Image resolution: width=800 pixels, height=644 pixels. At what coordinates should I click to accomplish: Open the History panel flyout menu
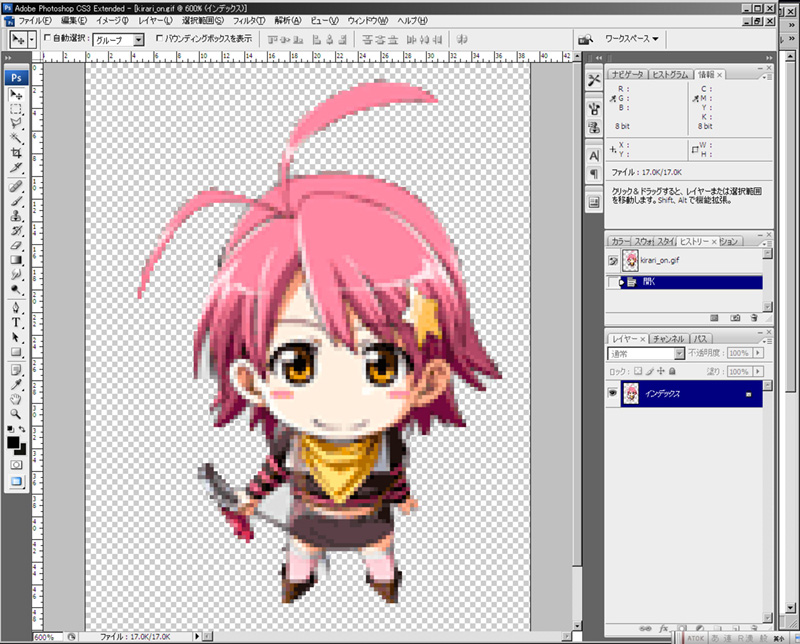click(768, 242)
